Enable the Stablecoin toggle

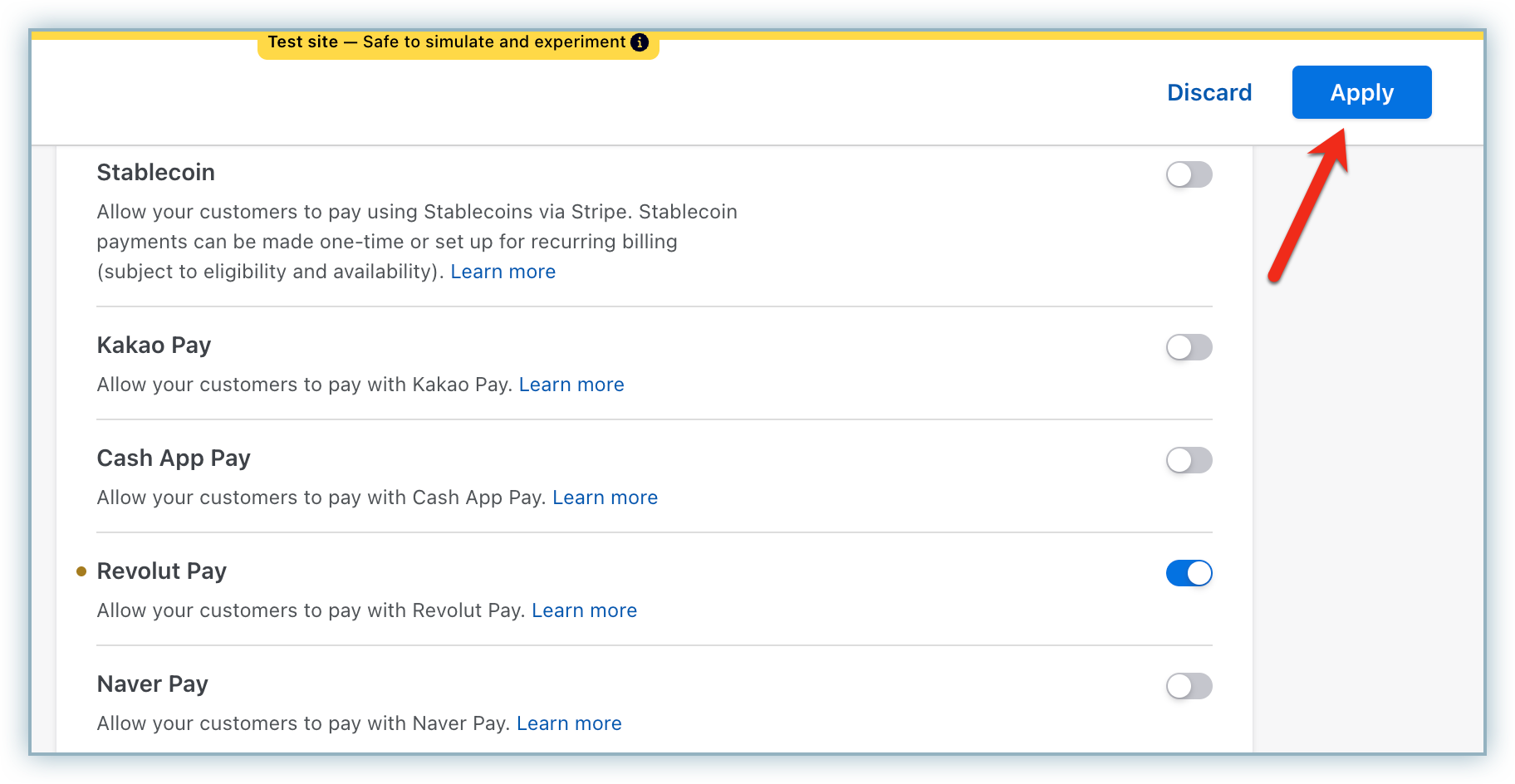pos(1189,174)
